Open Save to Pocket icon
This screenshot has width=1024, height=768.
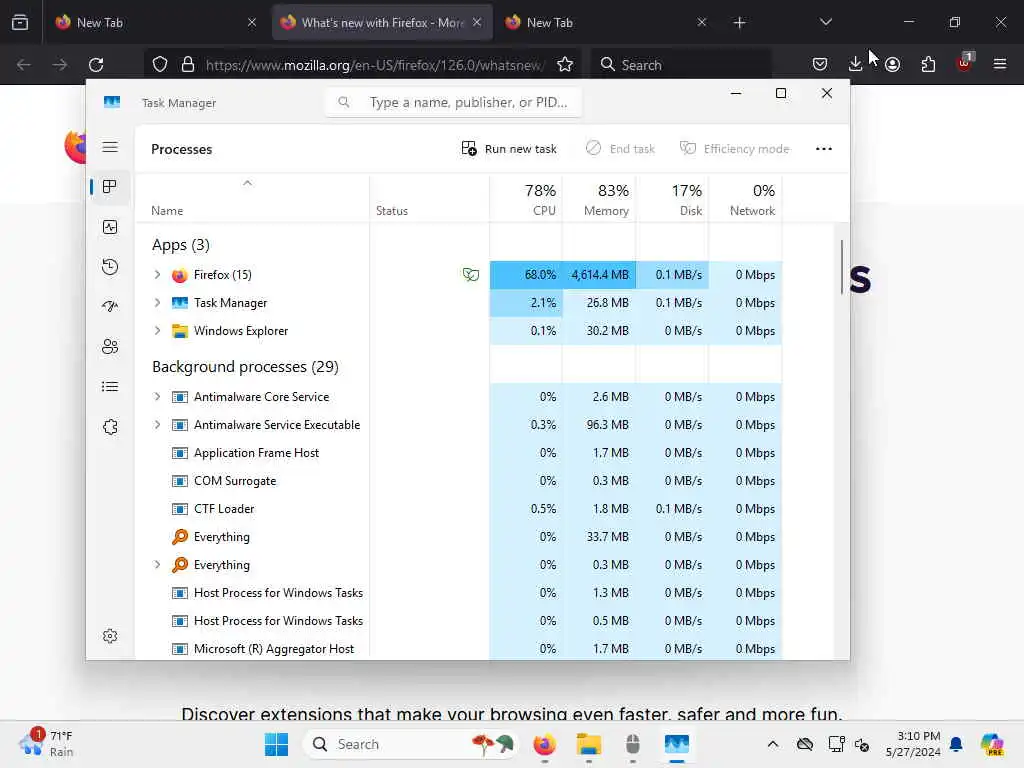coord(820,64)
